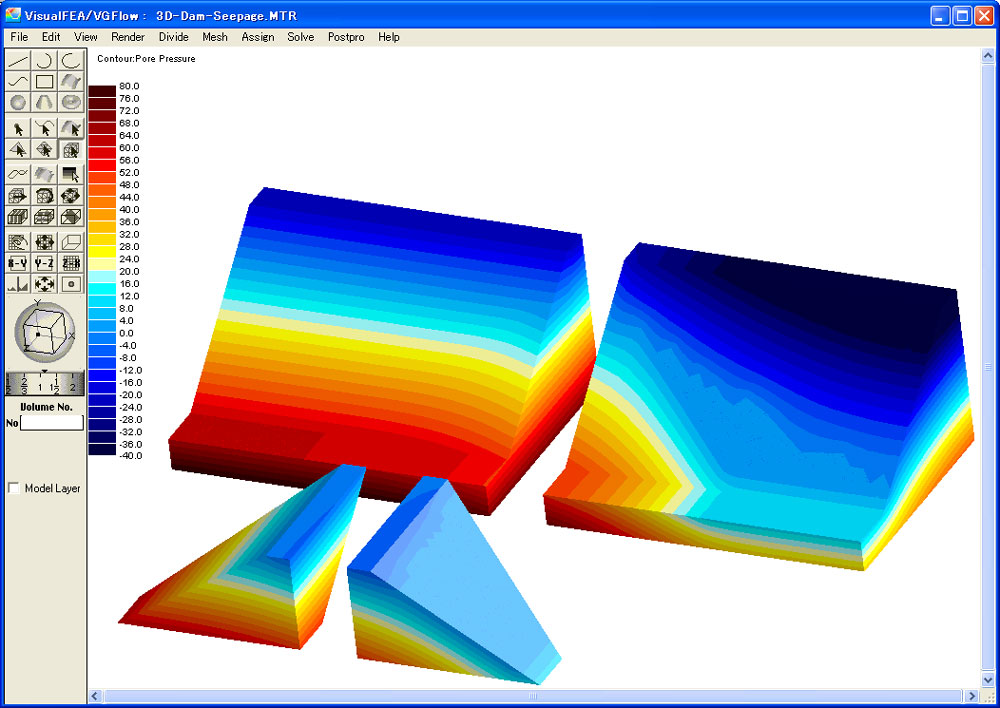Click the dark maroon 80.0 legend swatch
This screenshot has width=1000, height=708.
coord(102,90)
